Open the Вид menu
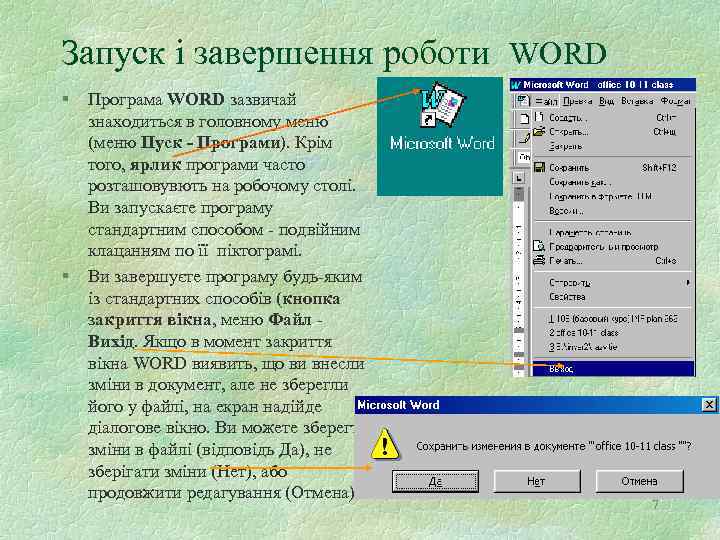 click(x=606, y=101)
